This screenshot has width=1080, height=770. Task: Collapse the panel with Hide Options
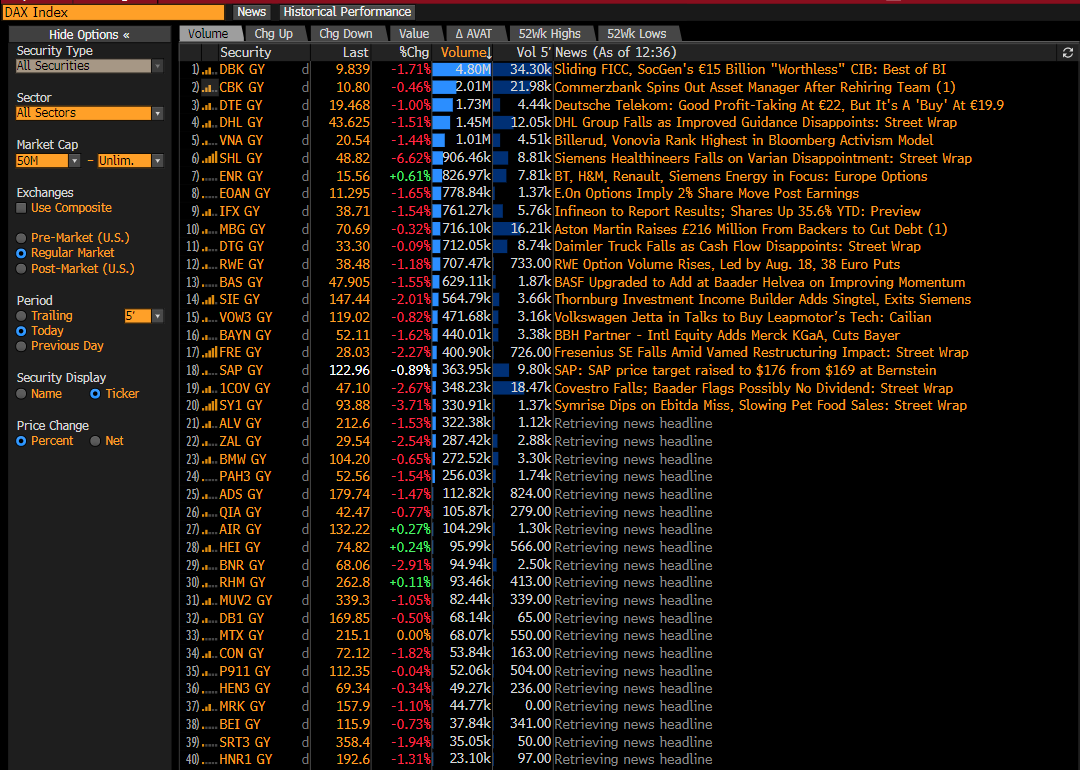tap(90, 34)
